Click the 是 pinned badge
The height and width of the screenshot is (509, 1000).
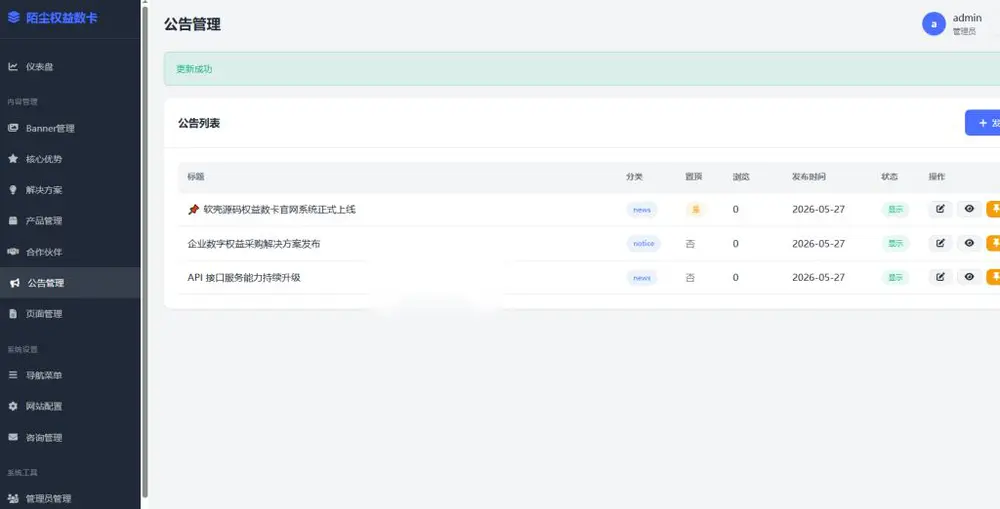pyautogui.click(x=695, y=209)
